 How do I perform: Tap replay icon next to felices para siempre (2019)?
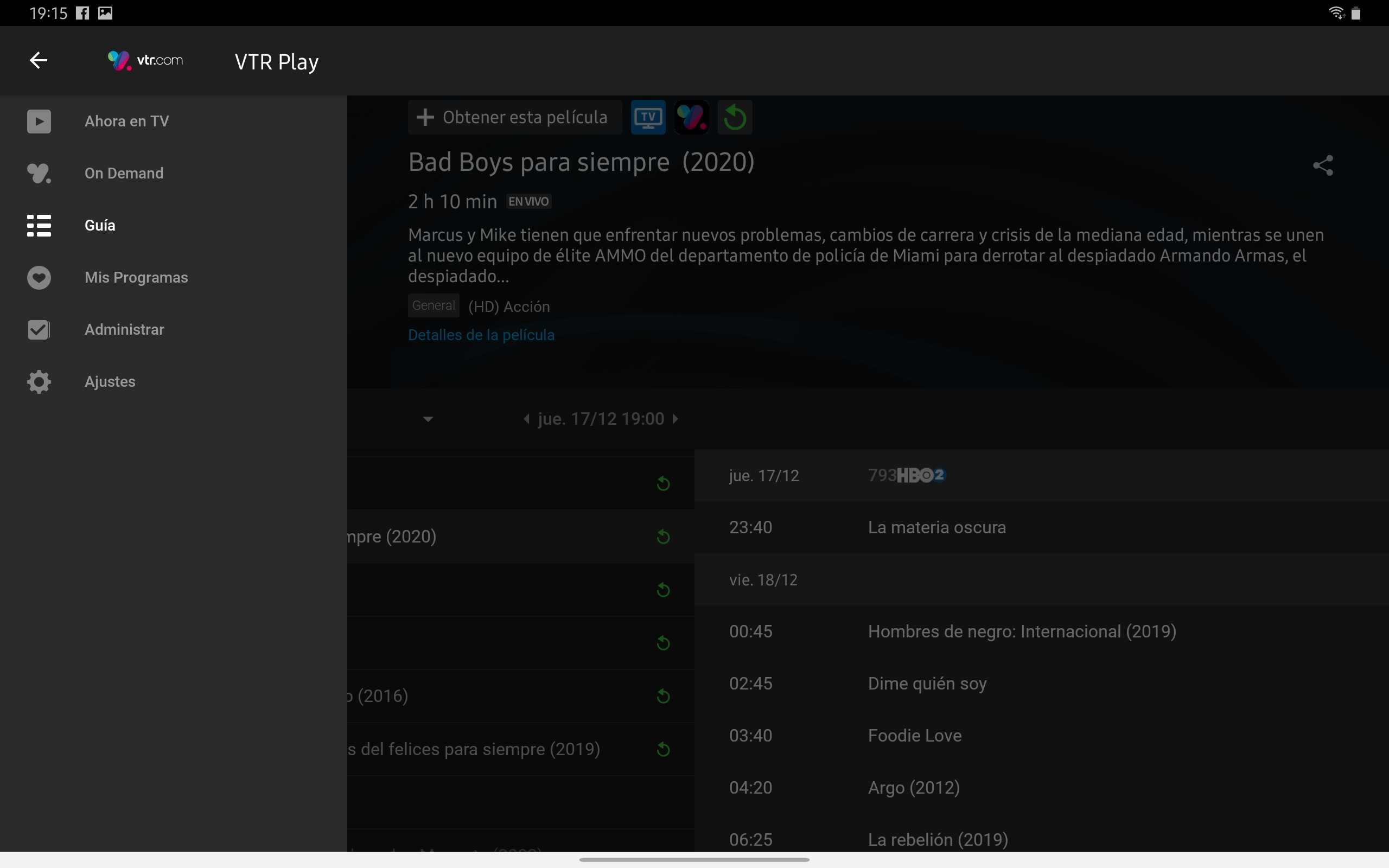[x=663, y=749]
